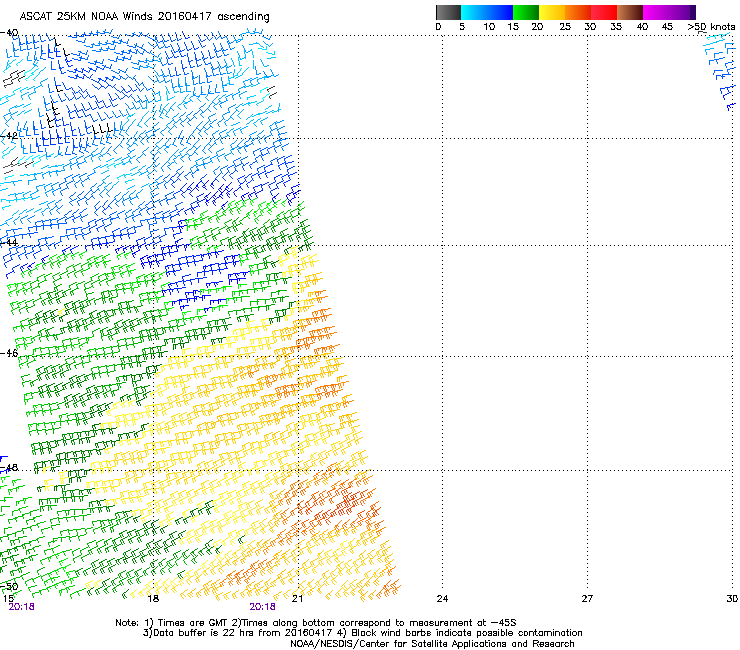Screen dimensions: 740x650
Task: Click the NOAA/NESDIS Center credit line
Action: 432,644
